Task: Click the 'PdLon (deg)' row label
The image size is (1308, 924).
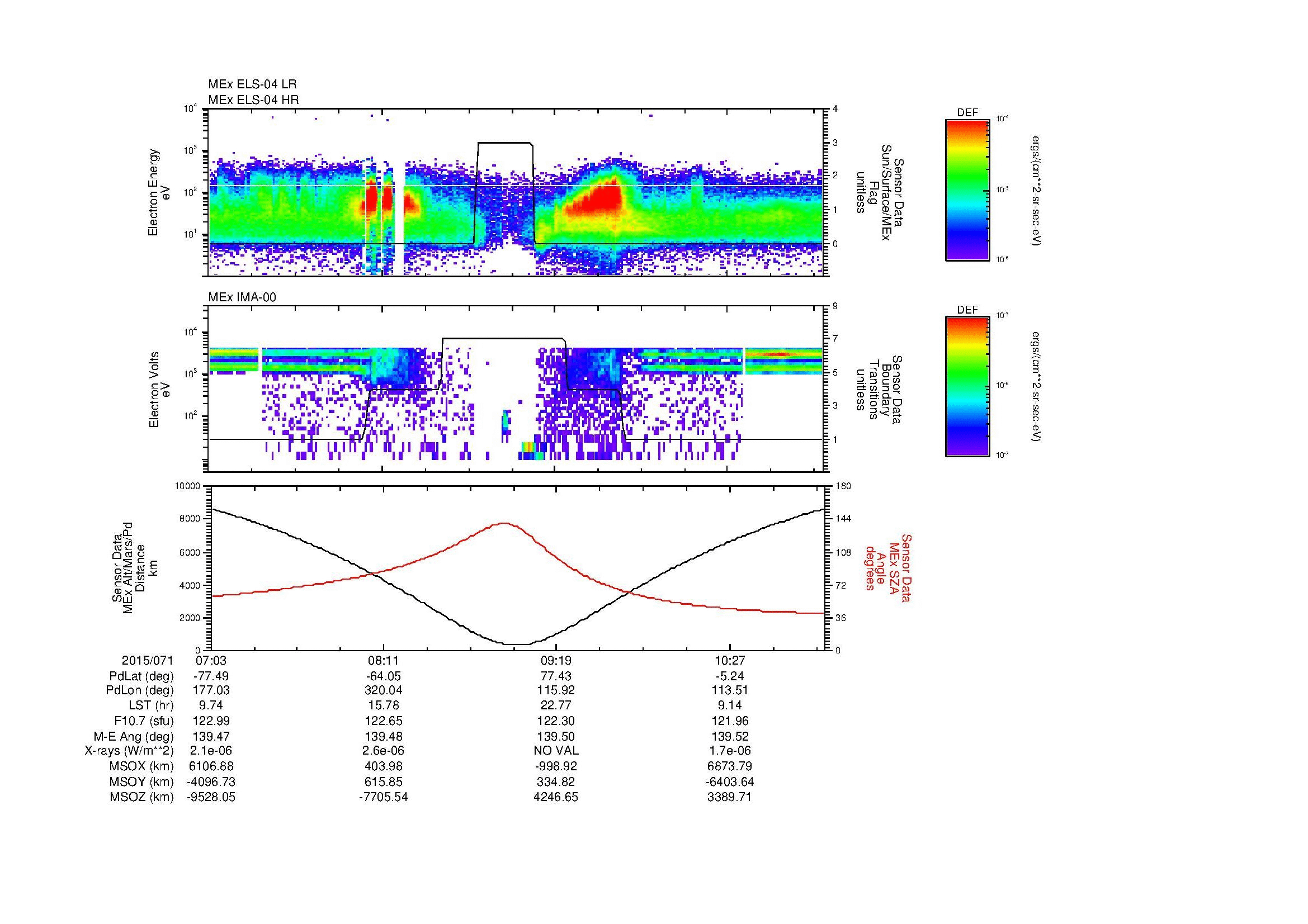Action: click(141, 691)
